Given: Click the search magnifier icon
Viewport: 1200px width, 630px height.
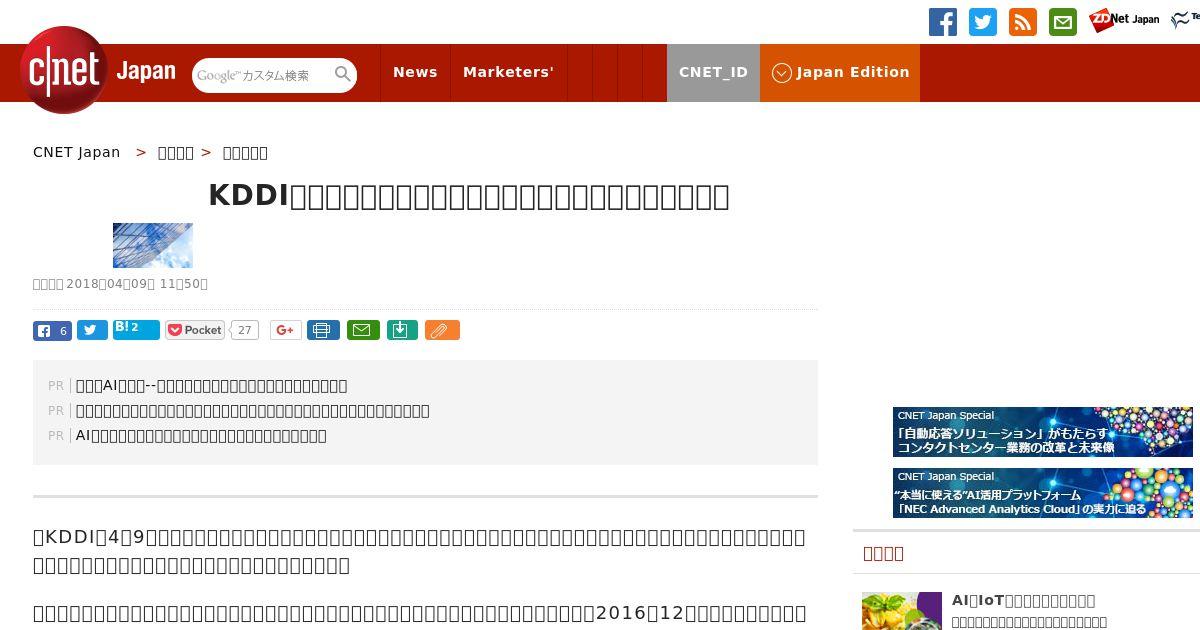Looking at the screenshot, I should pos(343,74).
